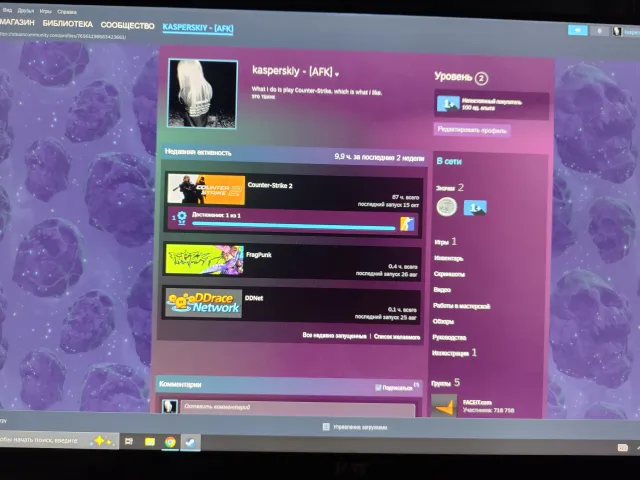Click the account avatar in header
640x480 pixels.
click(617, 31)
